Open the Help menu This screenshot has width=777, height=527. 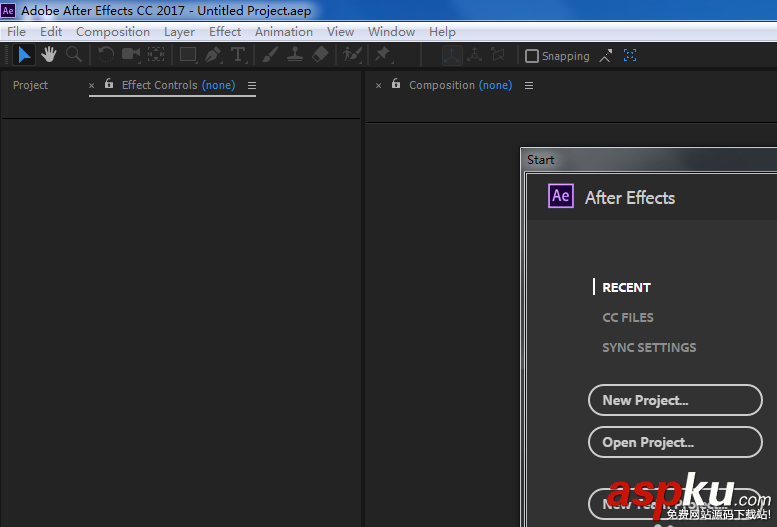coord(443,32)
